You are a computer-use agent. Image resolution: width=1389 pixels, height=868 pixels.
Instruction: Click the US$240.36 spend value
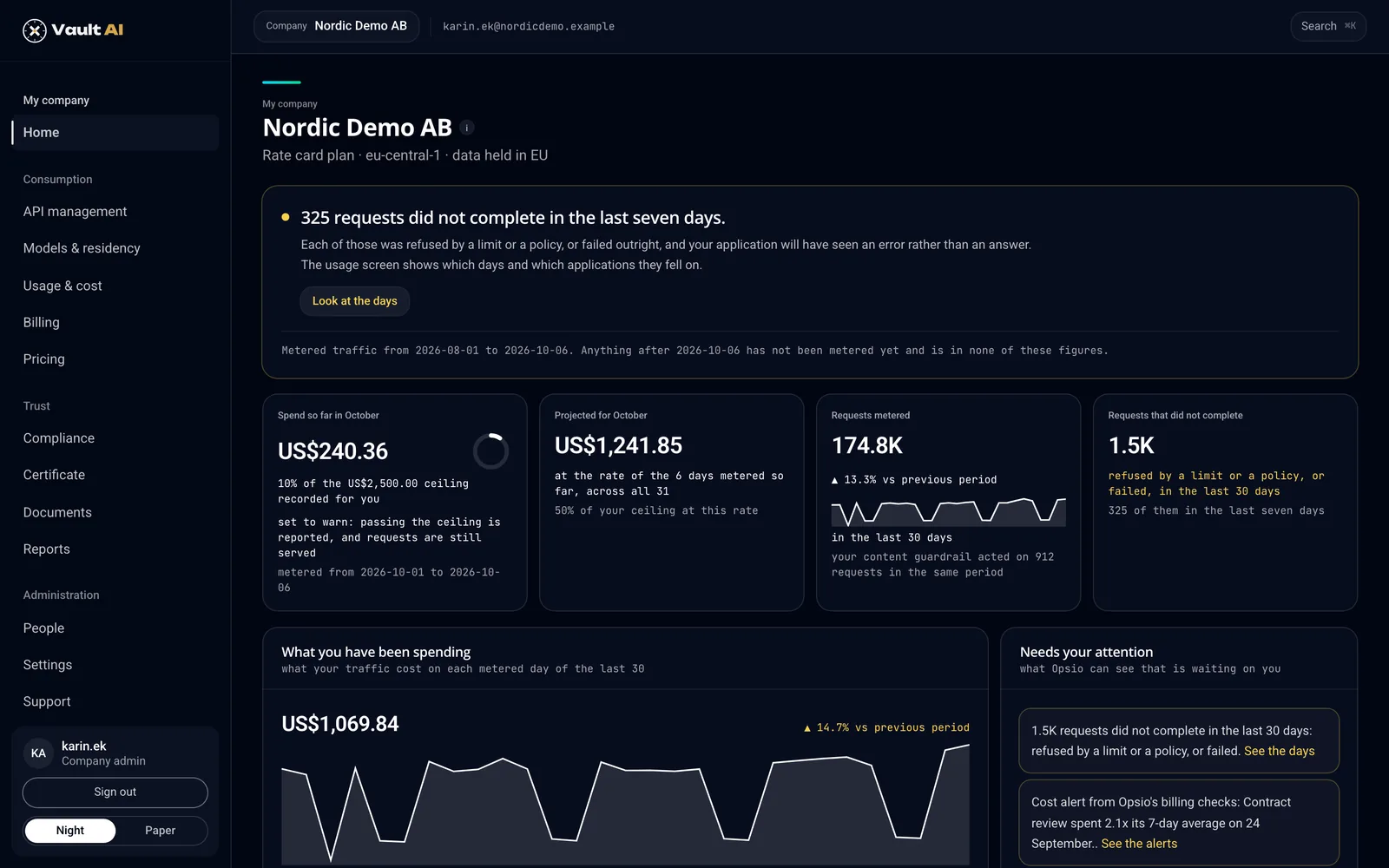[x=332, y=451]
